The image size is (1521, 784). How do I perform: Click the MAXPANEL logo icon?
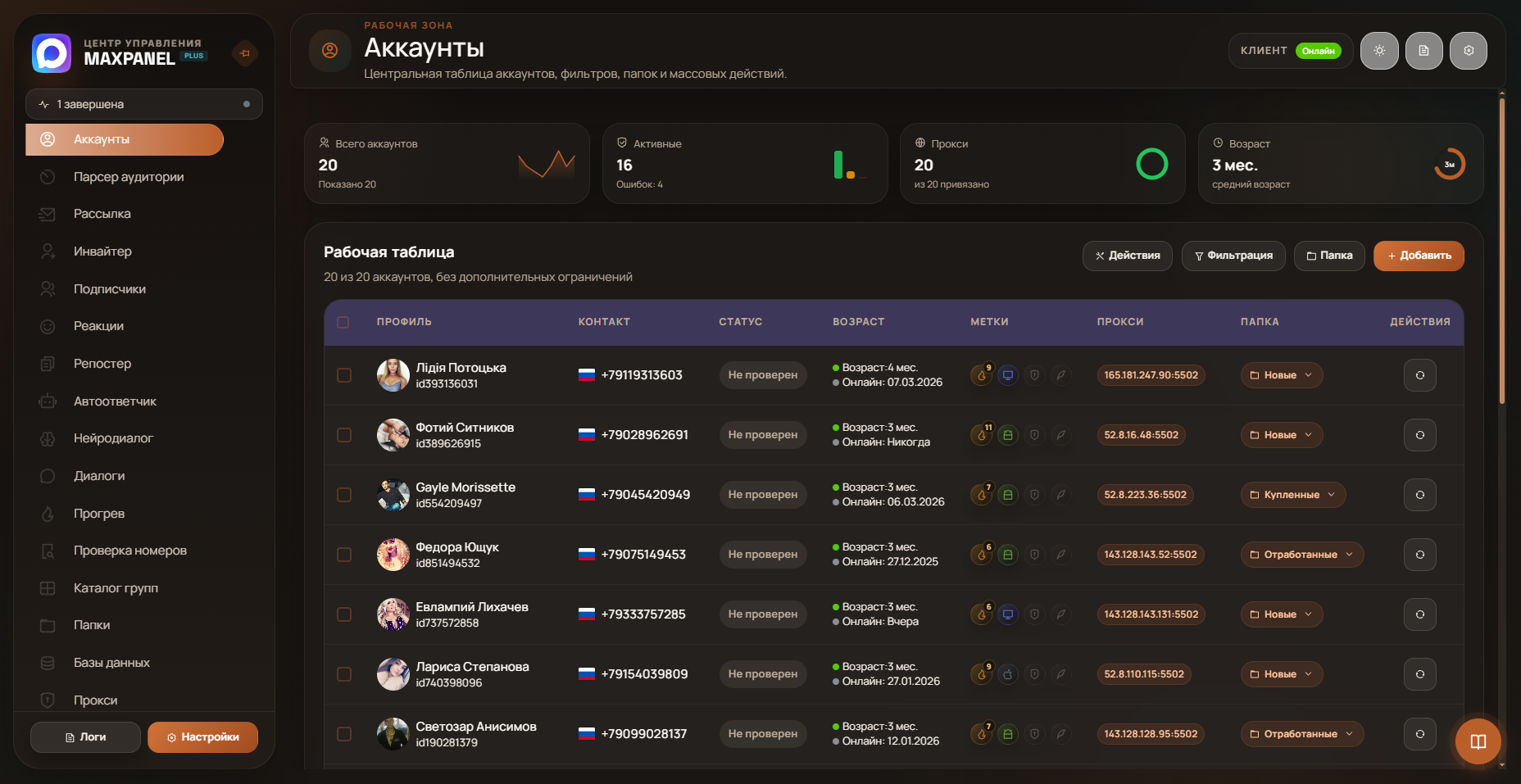[x=52, y=53]
